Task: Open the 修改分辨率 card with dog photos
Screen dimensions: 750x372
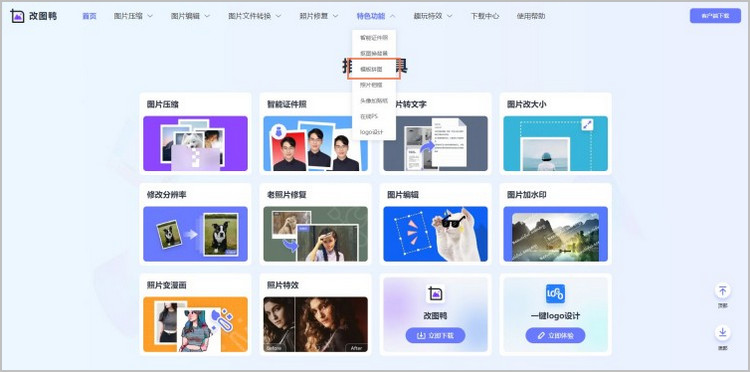Action: pyautogui.click(x=195, y=234)
